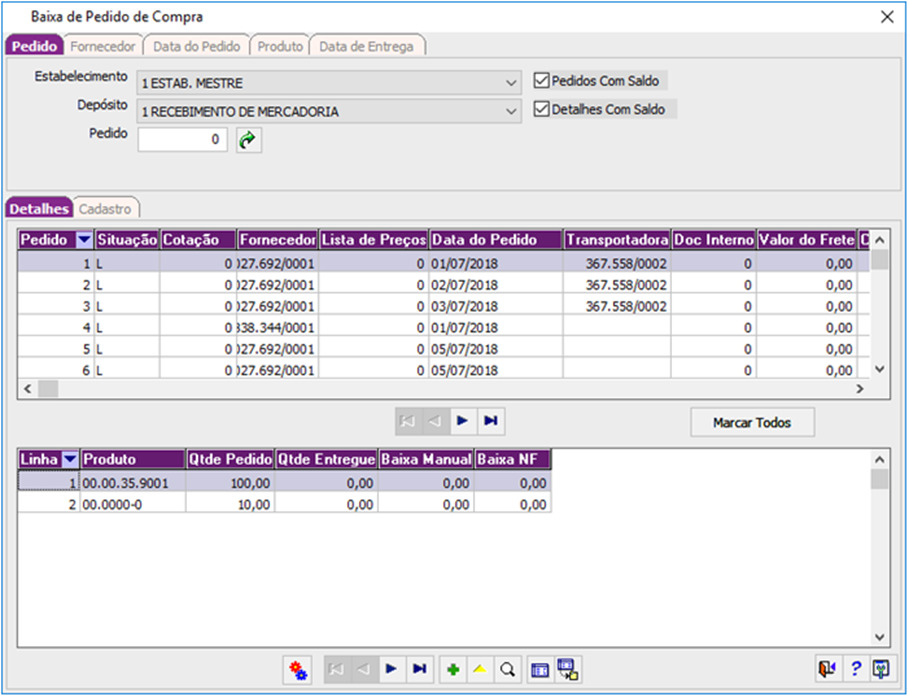Viewport: 909px width, 697px height.
Task: Click the Produto column header in items grid
Action: 133,459
